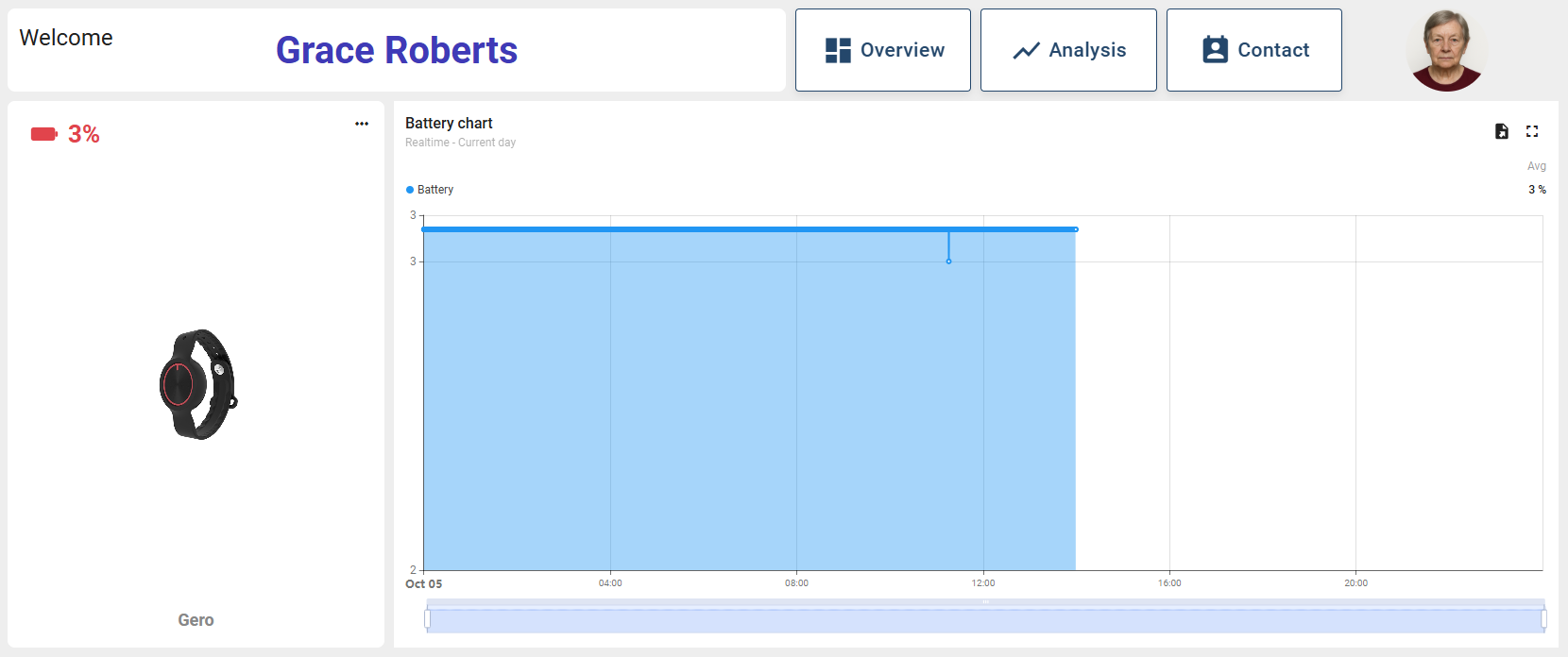Expand Battery chart to fullscreen

click(x=1532, y=131)
